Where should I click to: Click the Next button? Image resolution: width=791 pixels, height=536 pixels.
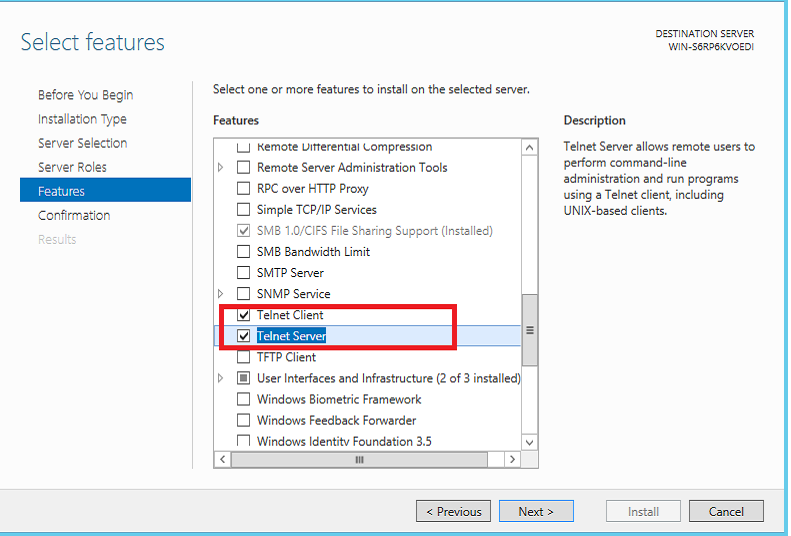click(x=536, y=511)
